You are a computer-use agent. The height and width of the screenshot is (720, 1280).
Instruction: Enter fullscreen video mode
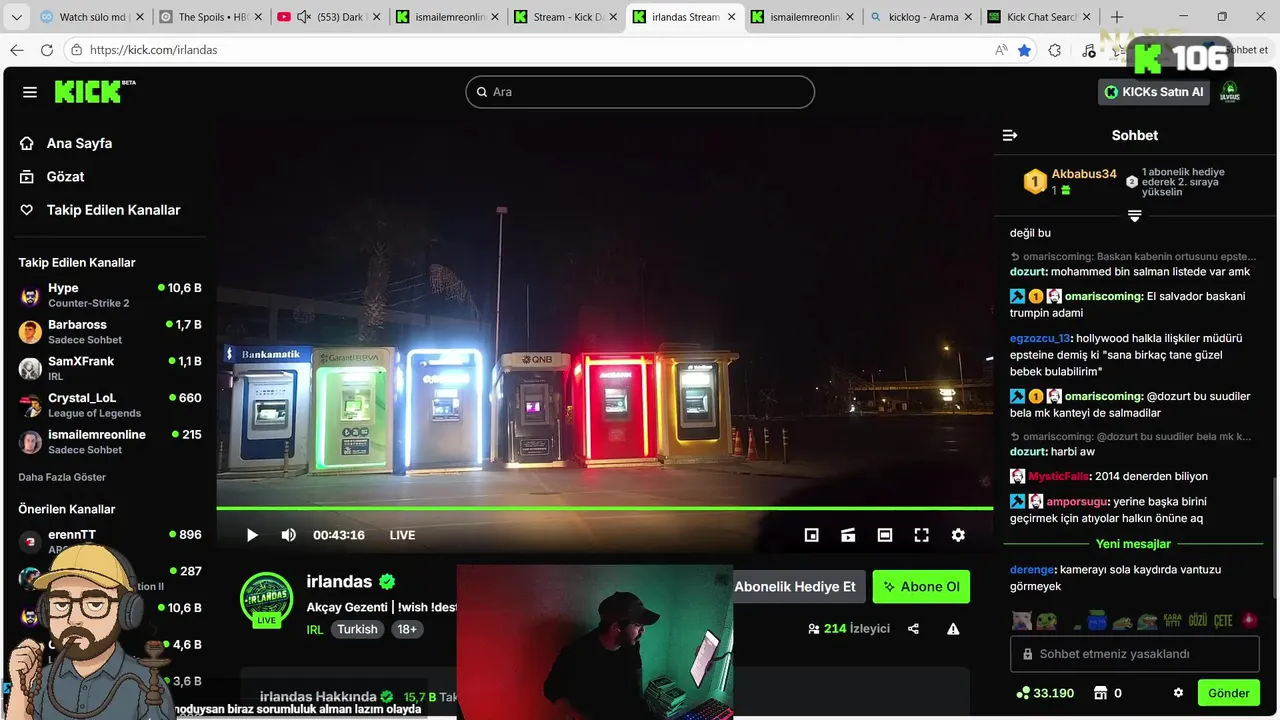pos(921,535)
